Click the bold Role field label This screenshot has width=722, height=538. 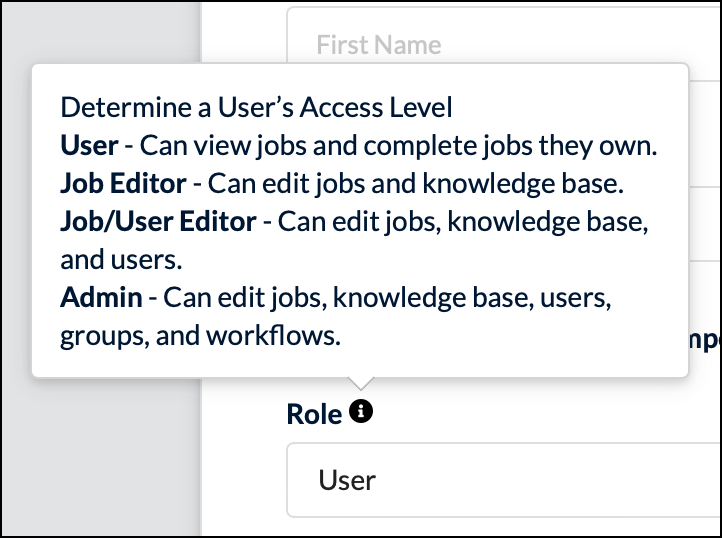coord(314,414)
